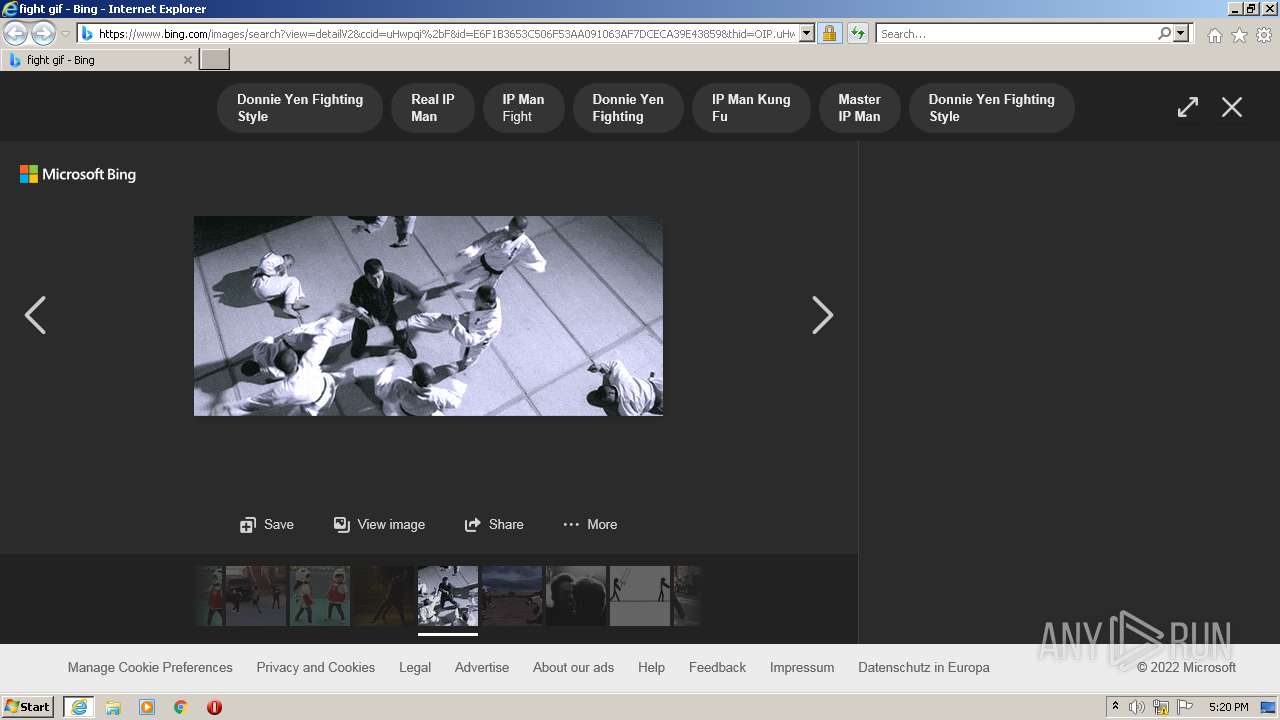1280x720 pixels.
Task: Click the Microsoft Bing logo
Action: click(78, 174)
